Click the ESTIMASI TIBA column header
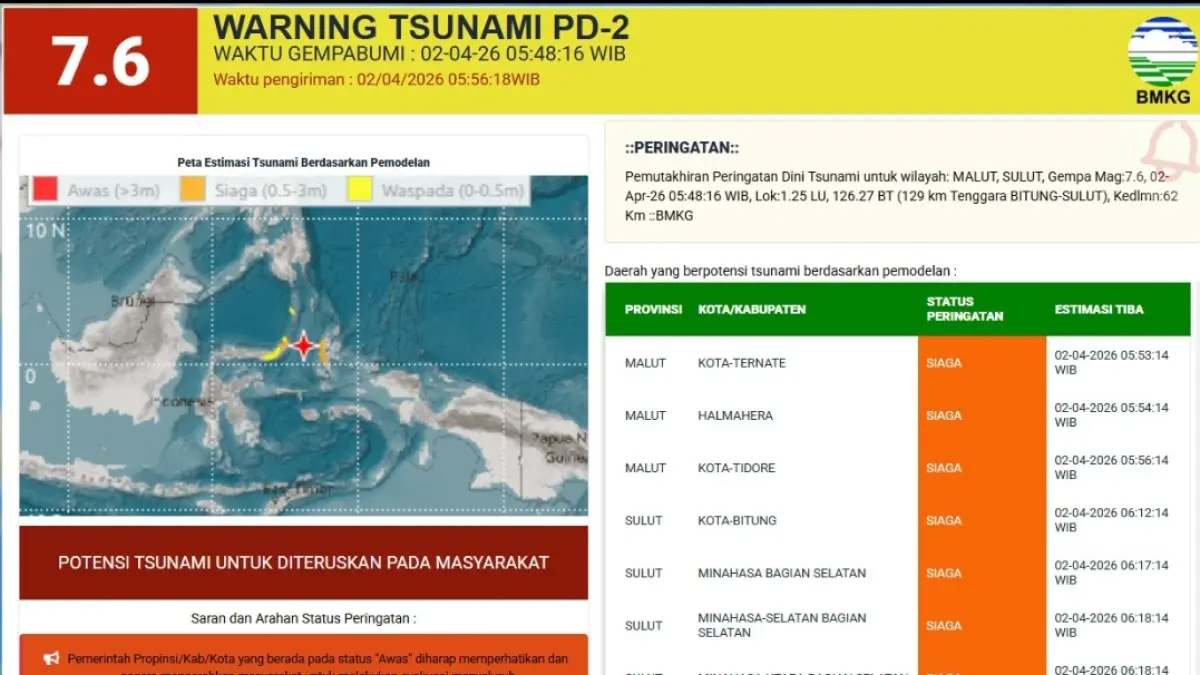Screen dimensions: 1200x675 click(1098, 310)
